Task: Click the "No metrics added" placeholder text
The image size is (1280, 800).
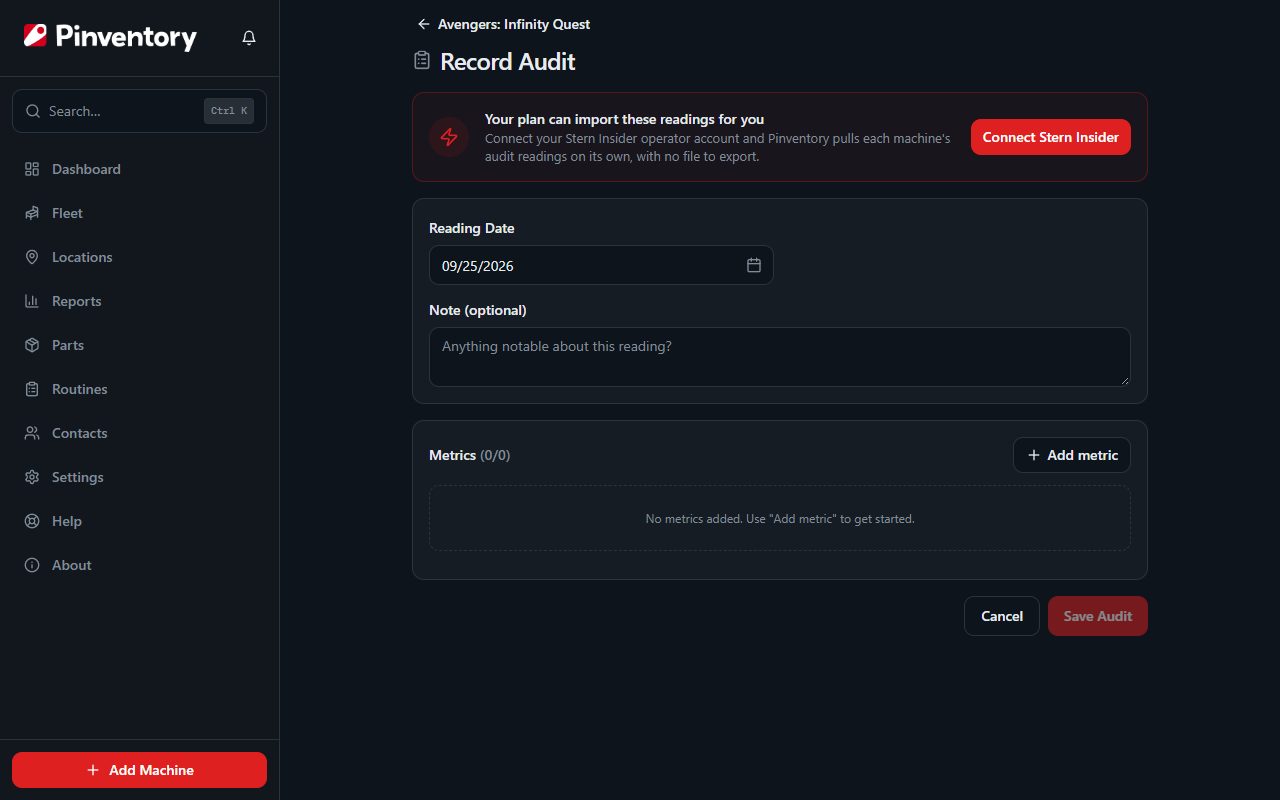Action: [x=780, y=519]
